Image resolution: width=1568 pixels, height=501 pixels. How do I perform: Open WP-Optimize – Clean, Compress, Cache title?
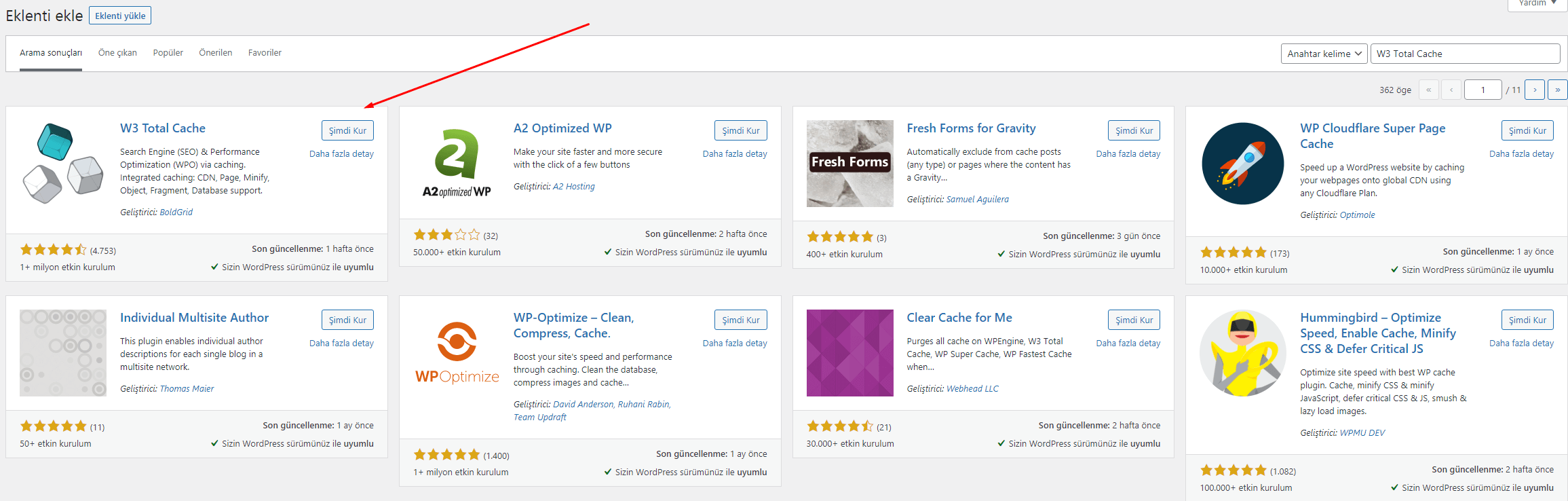point(573,325)
